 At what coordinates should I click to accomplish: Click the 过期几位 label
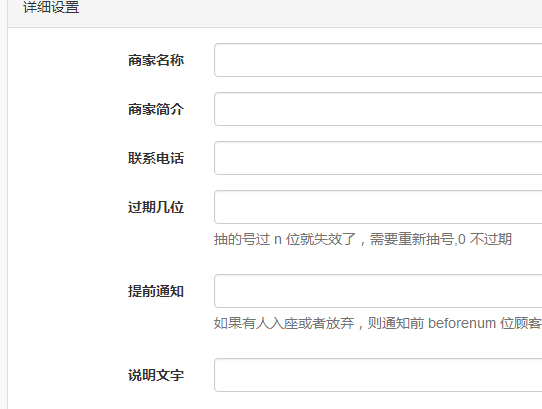pos(156,207)
